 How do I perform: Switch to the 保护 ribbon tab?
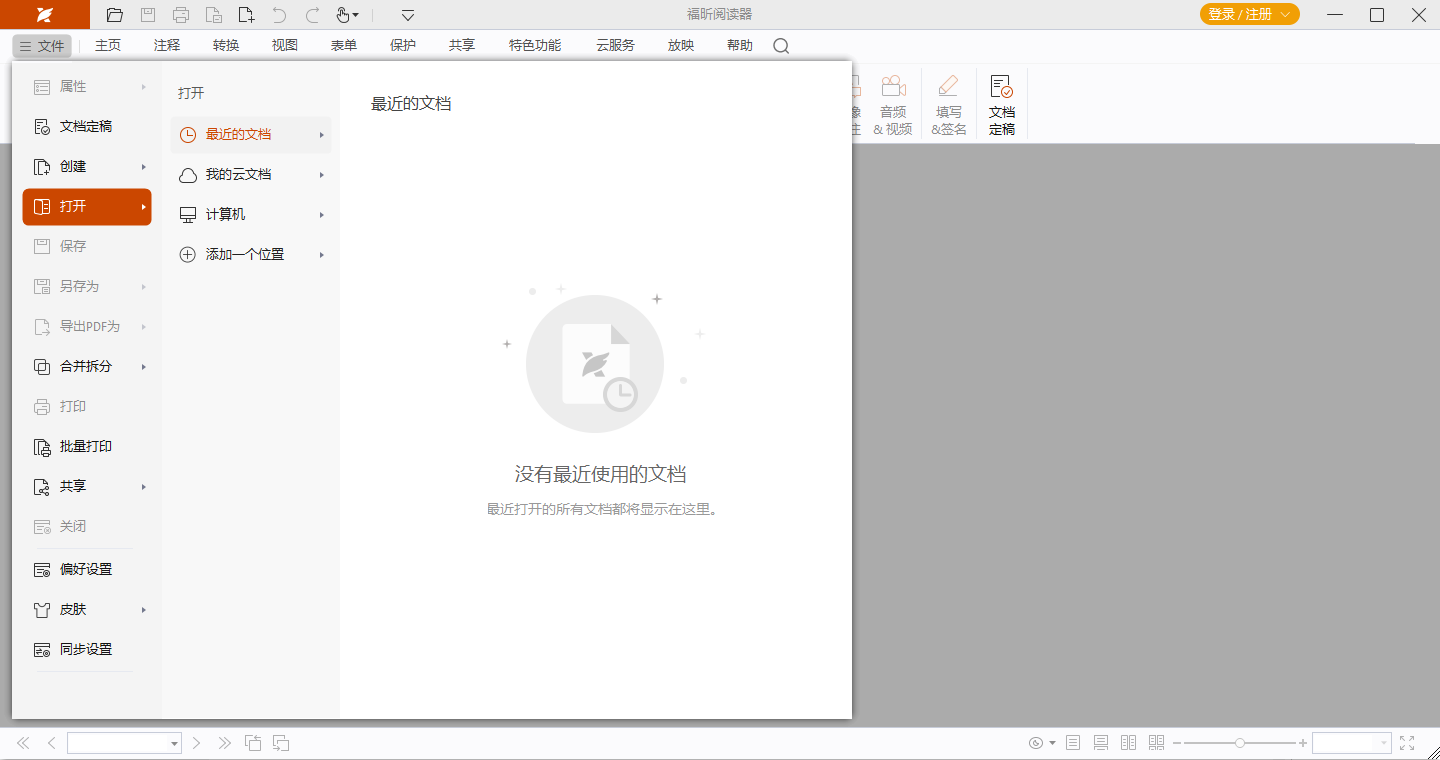(x=403, y=45)
